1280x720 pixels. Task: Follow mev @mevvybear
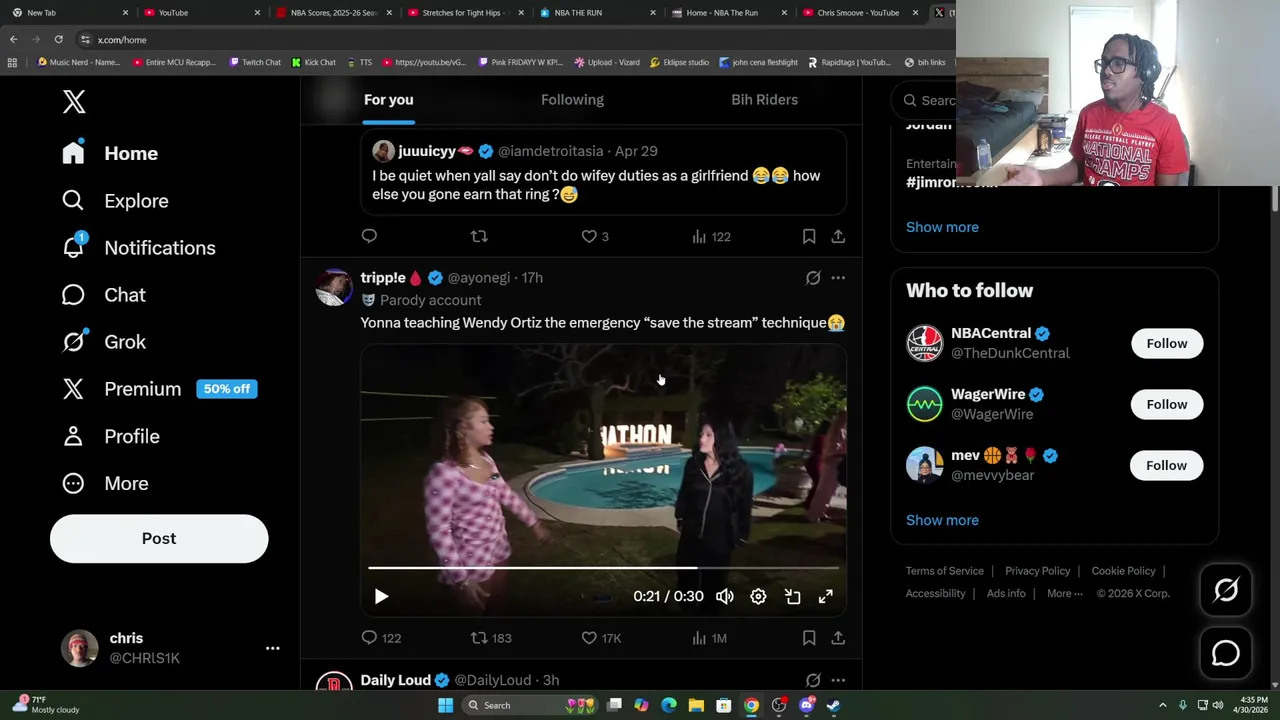(x=1167, y=465)
